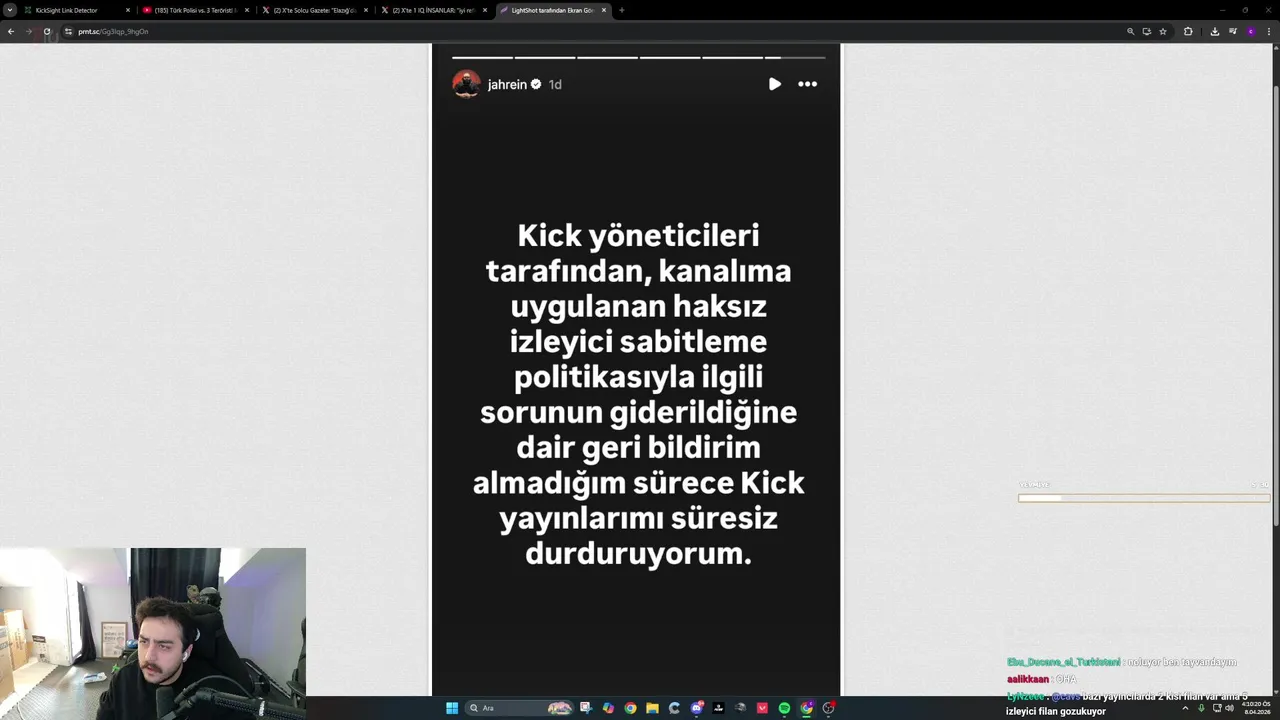The height and width of the screenshot is (720, 1280).
Task: Close the LightShot tab
Action: coord(604,10)
